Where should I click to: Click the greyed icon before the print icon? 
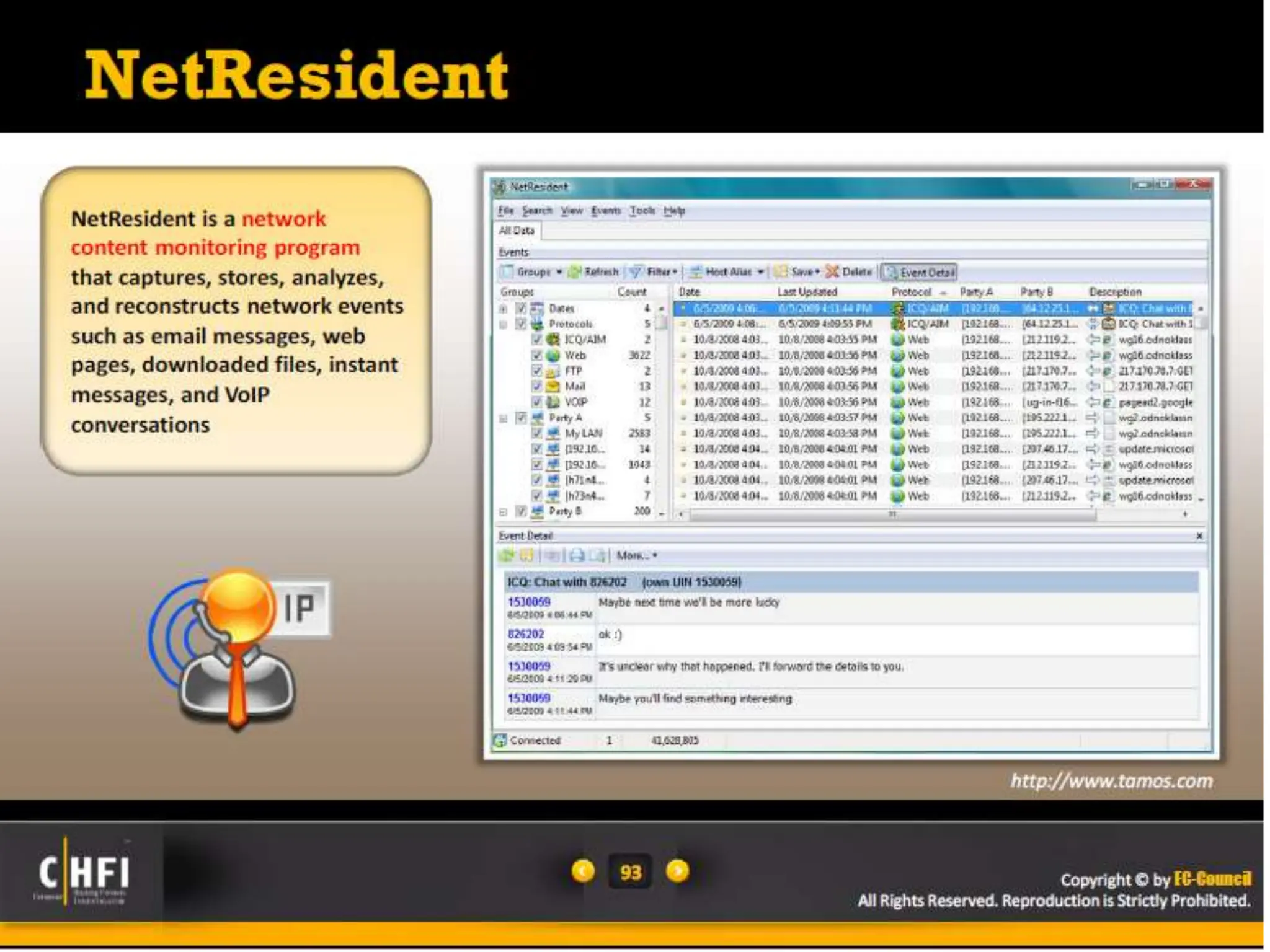click(x=553, y=555)
